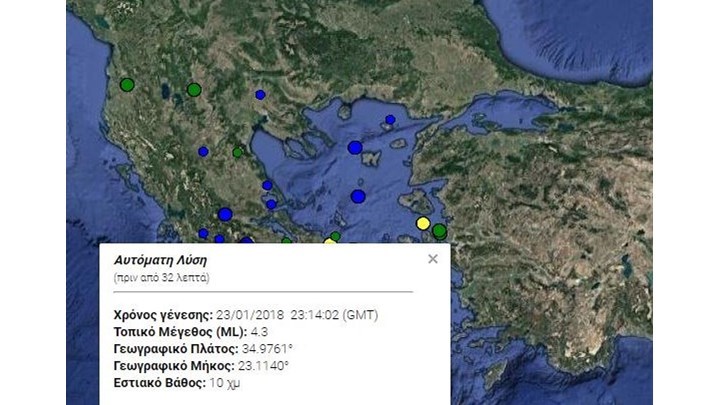720x405 pixels.
Task: Click the depth value '10 χμ'
Action: coord(225,383)
